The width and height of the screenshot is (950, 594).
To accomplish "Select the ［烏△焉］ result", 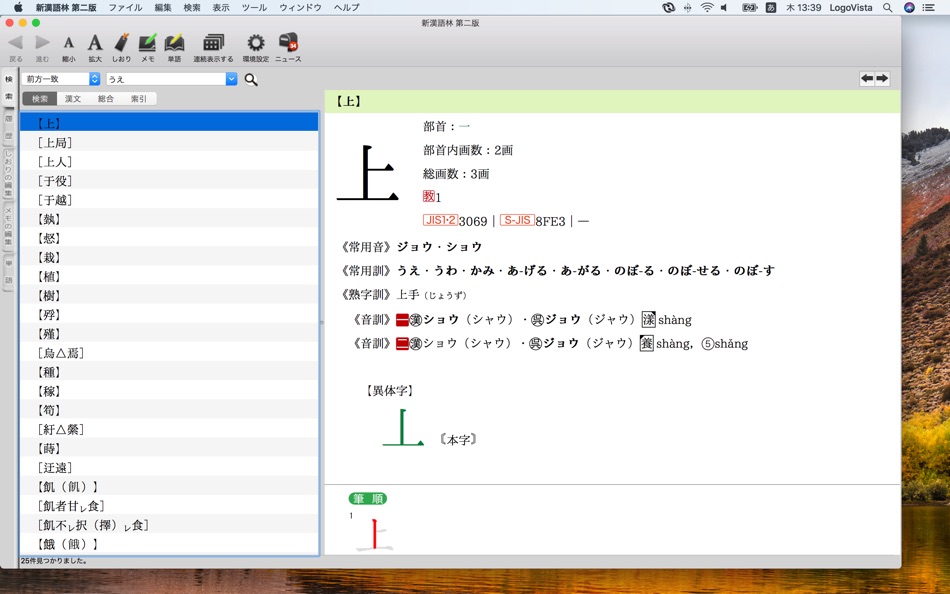I will 169,353.
